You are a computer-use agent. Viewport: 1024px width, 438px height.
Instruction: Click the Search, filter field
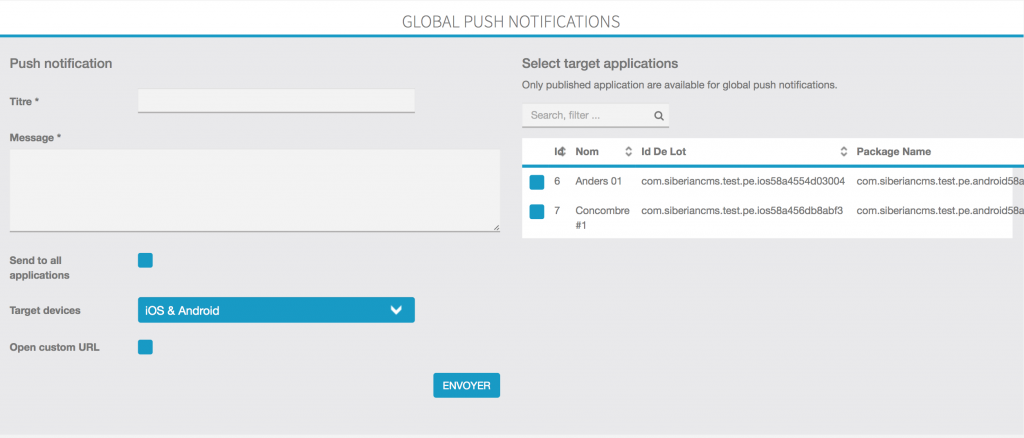click(x=588, y=116)
